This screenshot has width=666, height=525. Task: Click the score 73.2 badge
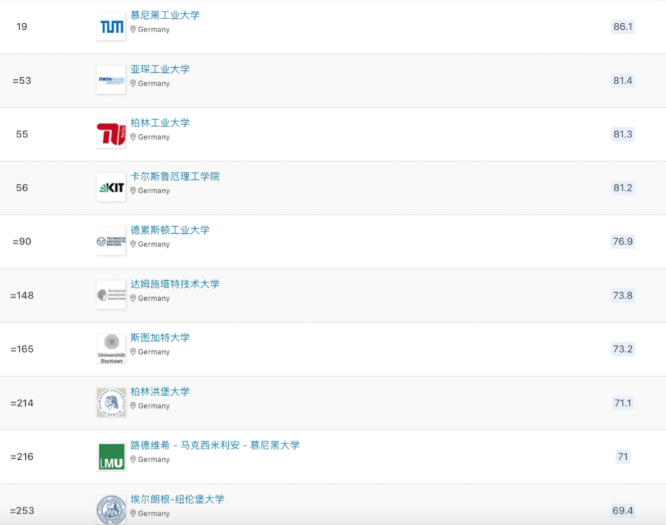623,349
